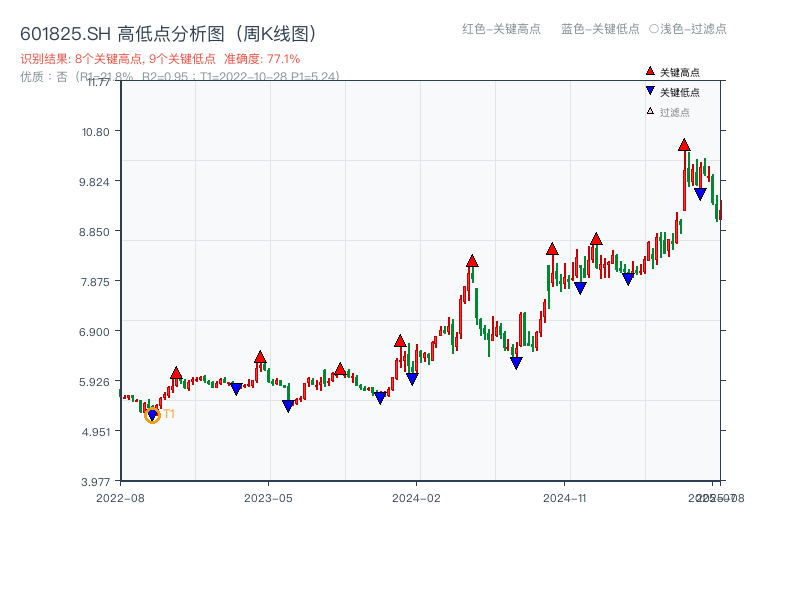800x600 pixels.
Task: Click the 6.900 y-axis label
Action: (94, 332)
